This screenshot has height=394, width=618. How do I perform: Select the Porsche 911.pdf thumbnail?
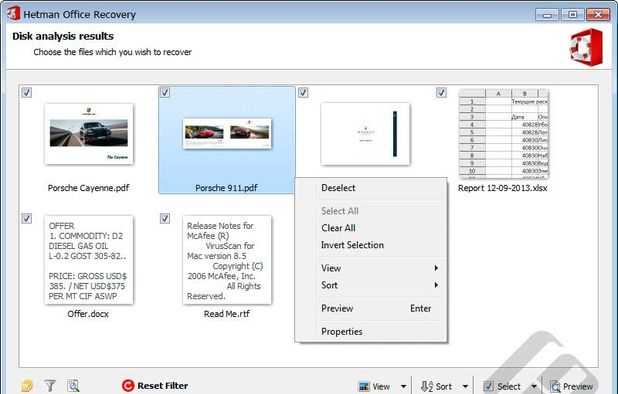227,133
